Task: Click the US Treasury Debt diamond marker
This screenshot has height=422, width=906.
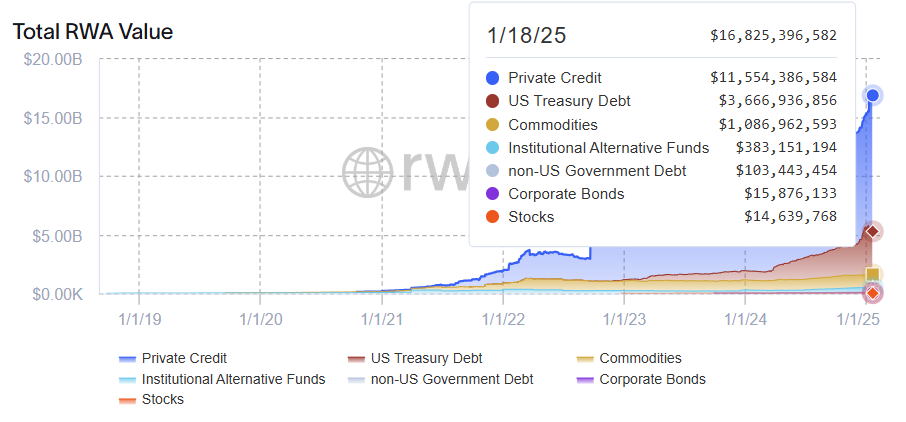Action: pyautogui.click(x=872, y=231)
